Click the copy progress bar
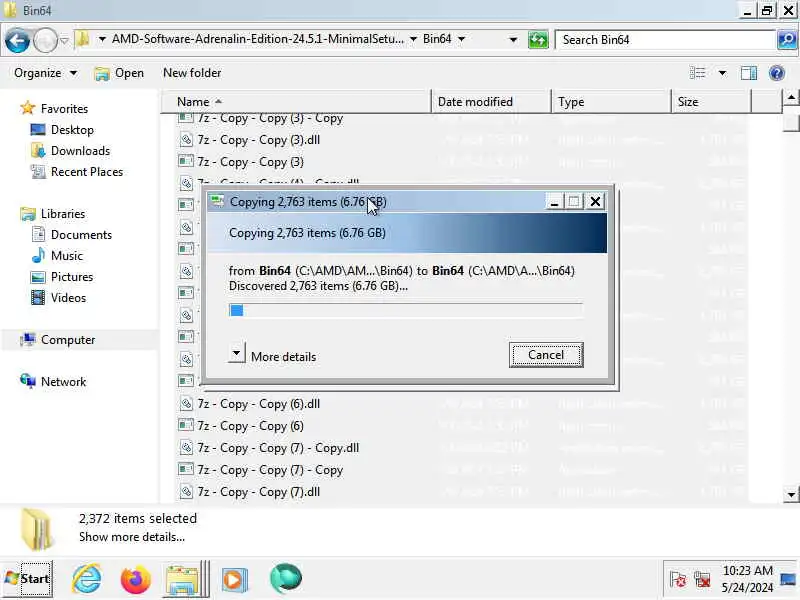The height and width of the screenshot is (600, 800). 406,310
